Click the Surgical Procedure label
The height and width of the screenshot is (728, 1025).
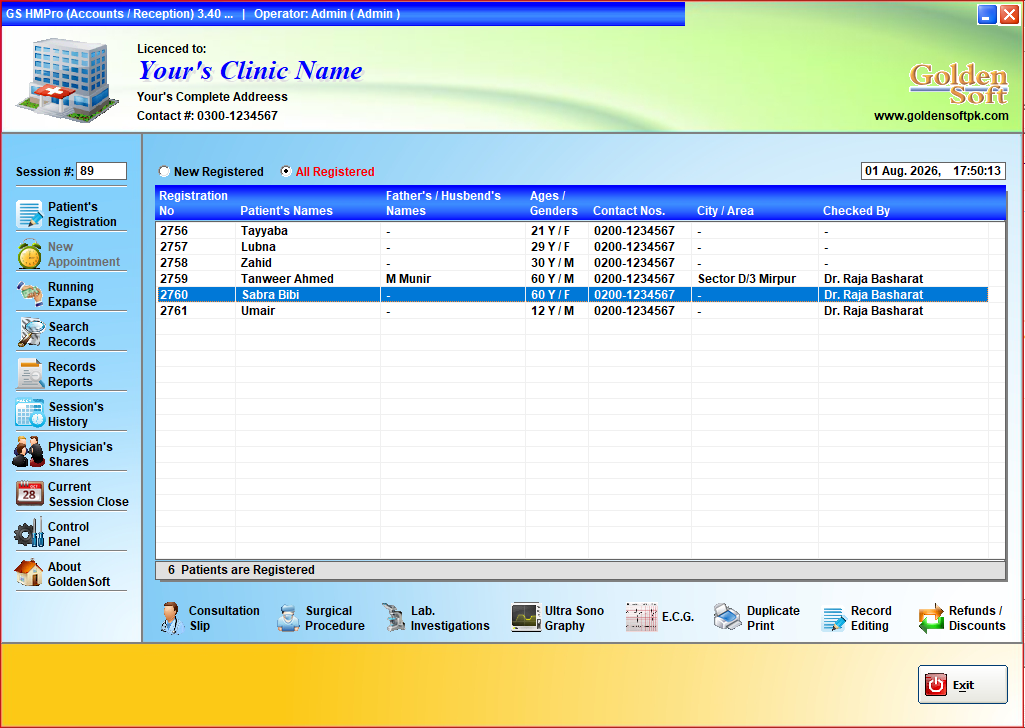pyautogui.click(x=335, y=618)
